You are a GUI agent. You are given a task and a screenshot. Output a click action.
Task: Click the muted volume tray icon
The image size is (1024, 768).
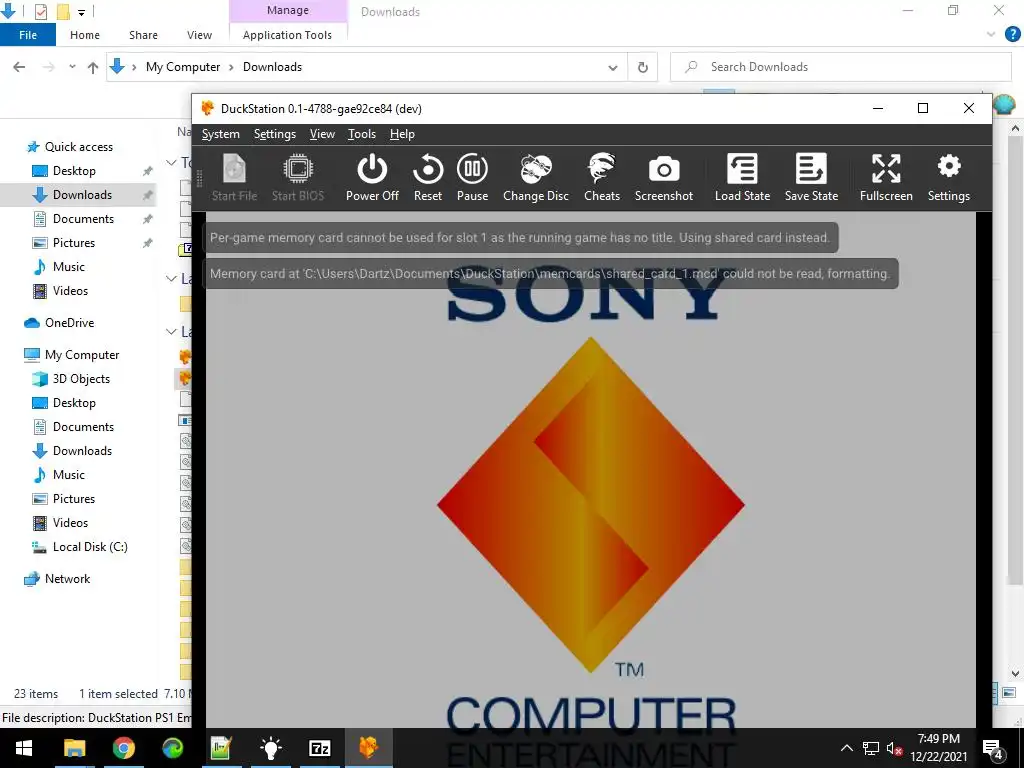pos(894,749)
